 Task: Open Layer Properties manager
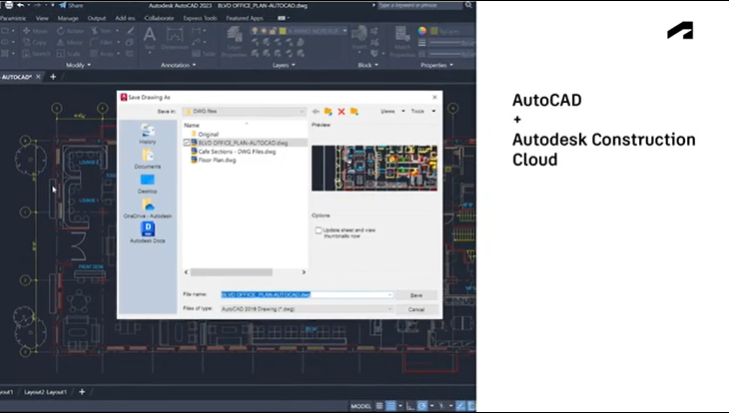point(234,42)
